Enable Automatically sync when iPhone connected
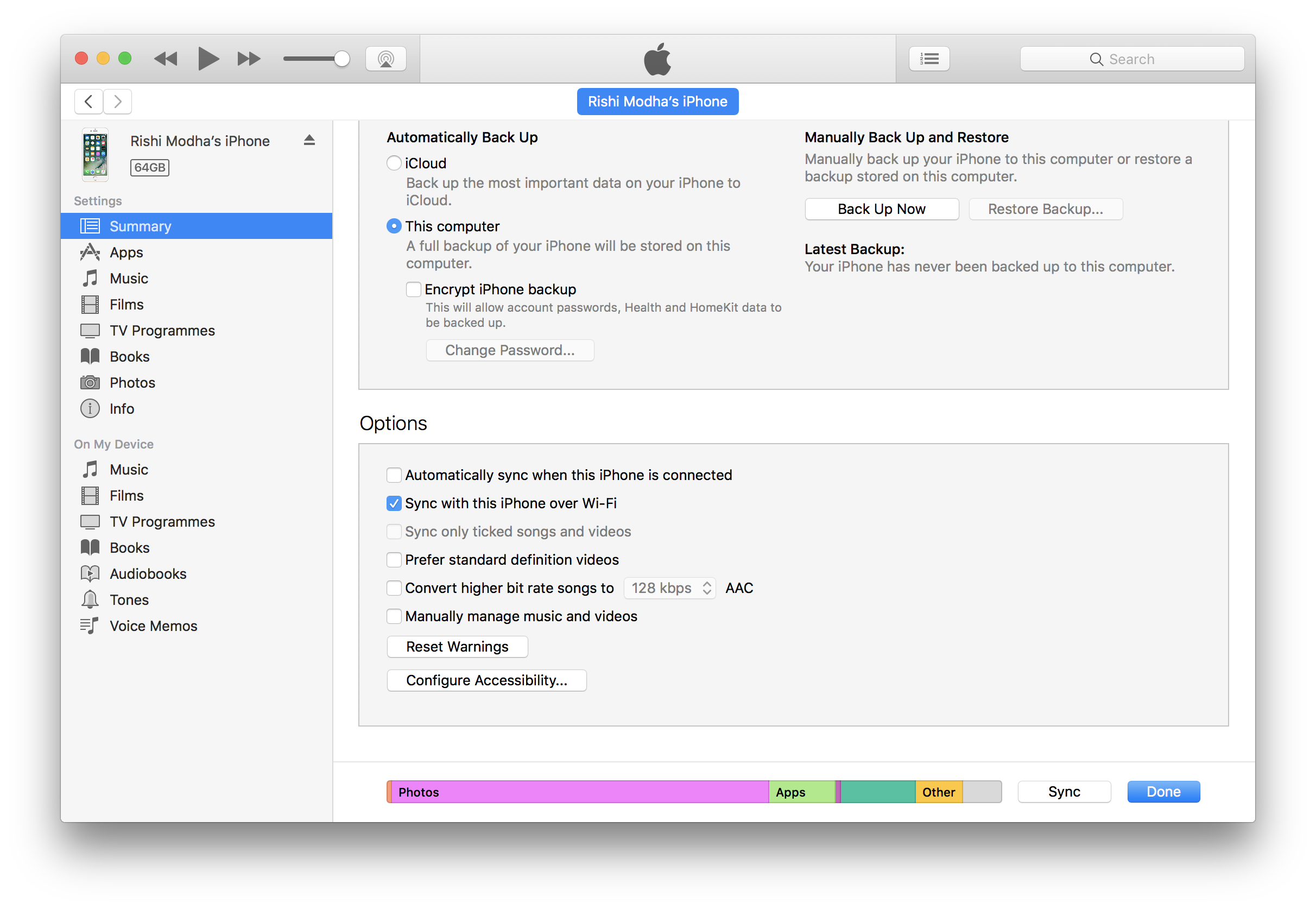1316x909 pixels. [394, 475]
